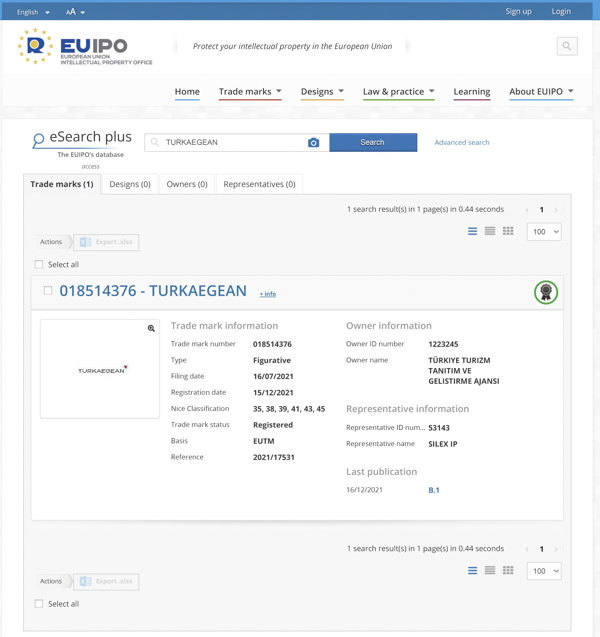Click the blue Search button

[373, 143]
